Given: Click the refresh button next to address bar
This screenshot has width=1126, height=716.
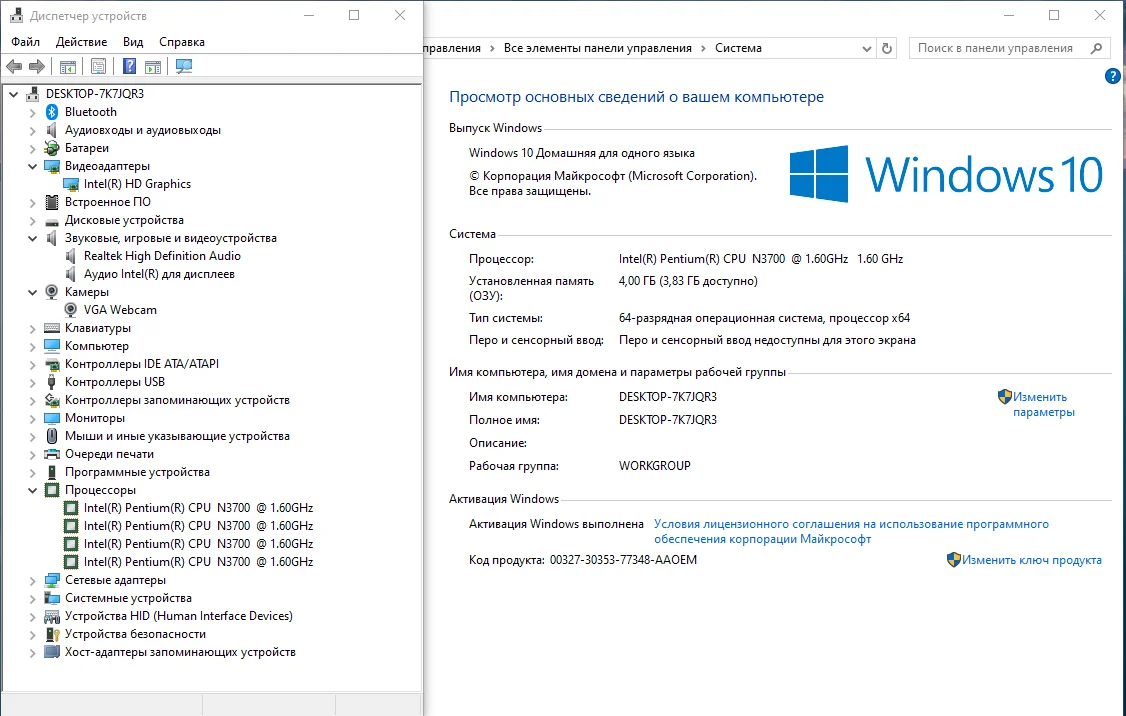Looking at the screenshot, I should 887,48.
